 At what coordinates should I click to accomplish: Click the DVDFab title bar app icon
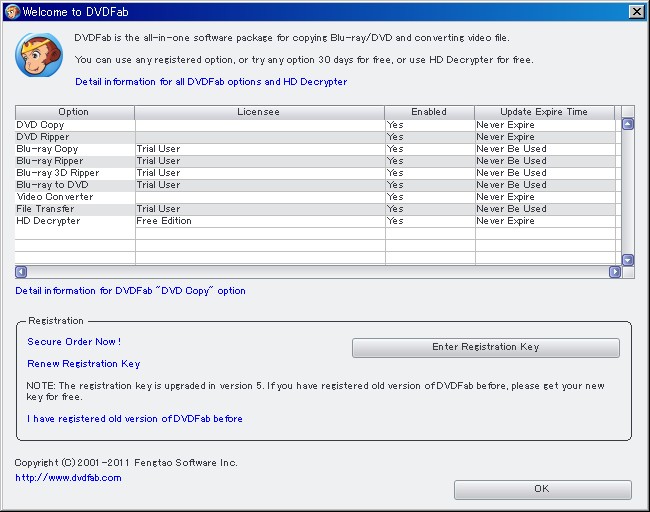tap(10, 11)
